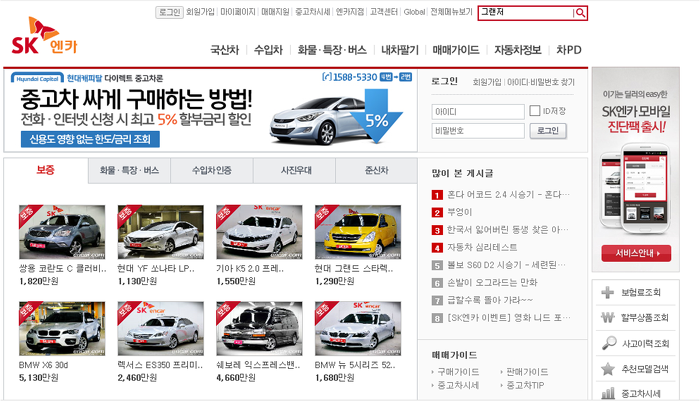Image resolution: width=700 pixels, height=401 pixels.
Task: Open 현대 YF 쏘나타 car thumbnail
Action: pos(161,232)
